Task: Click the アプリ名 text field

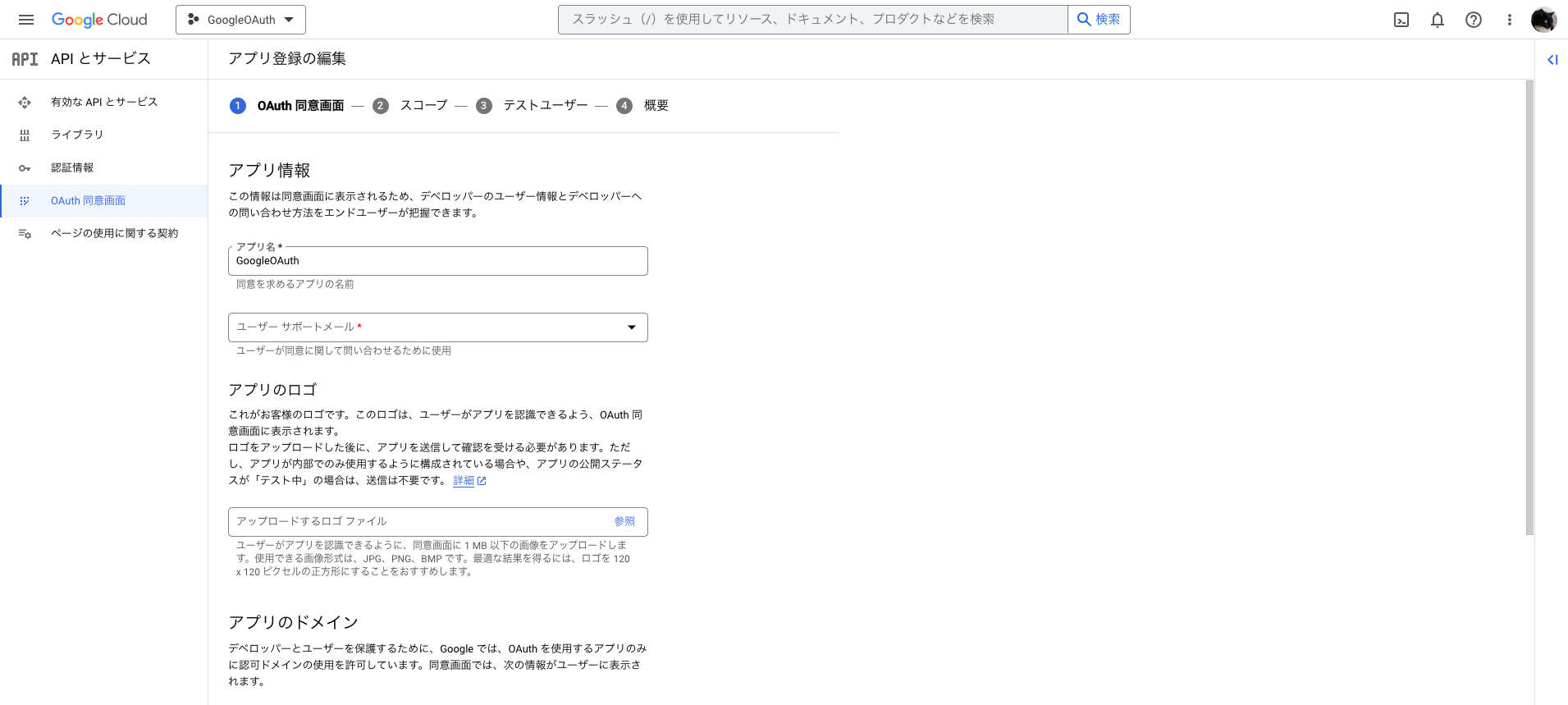Action: coord(438,261)
